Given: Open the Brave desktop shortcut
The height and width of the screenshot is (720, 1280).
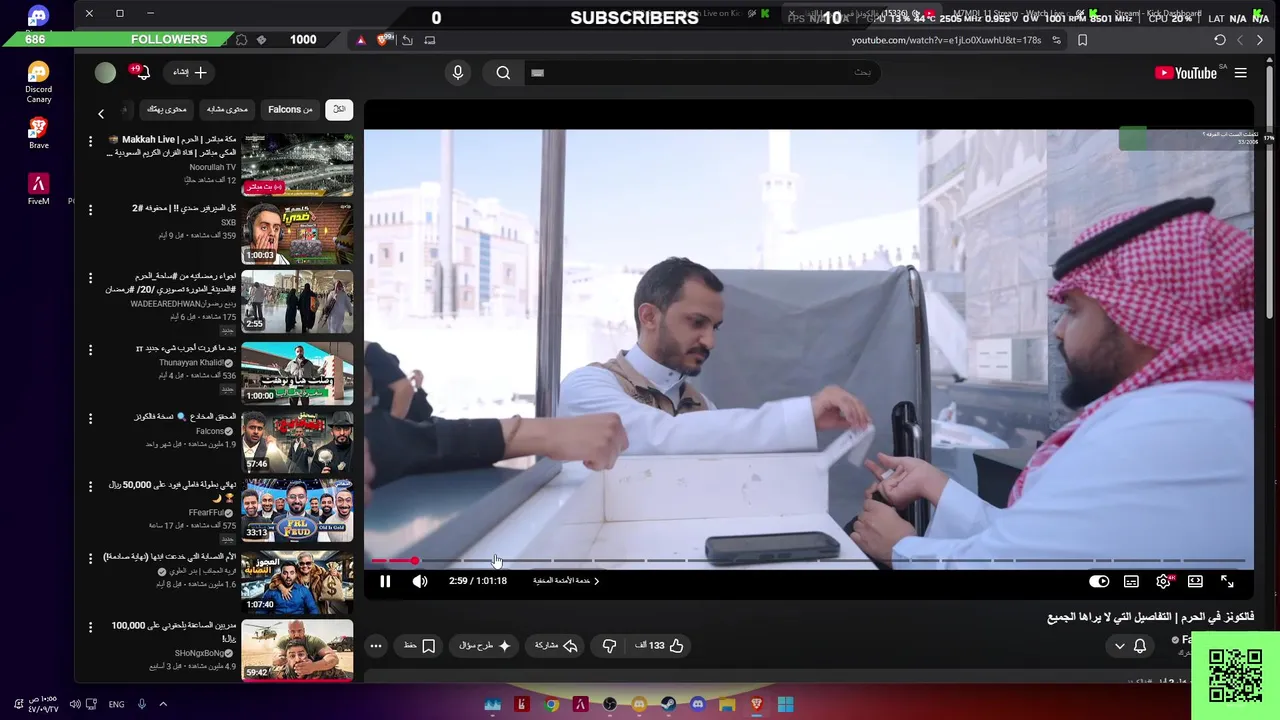Looking at the screenshot, I should tap(38, 133).
